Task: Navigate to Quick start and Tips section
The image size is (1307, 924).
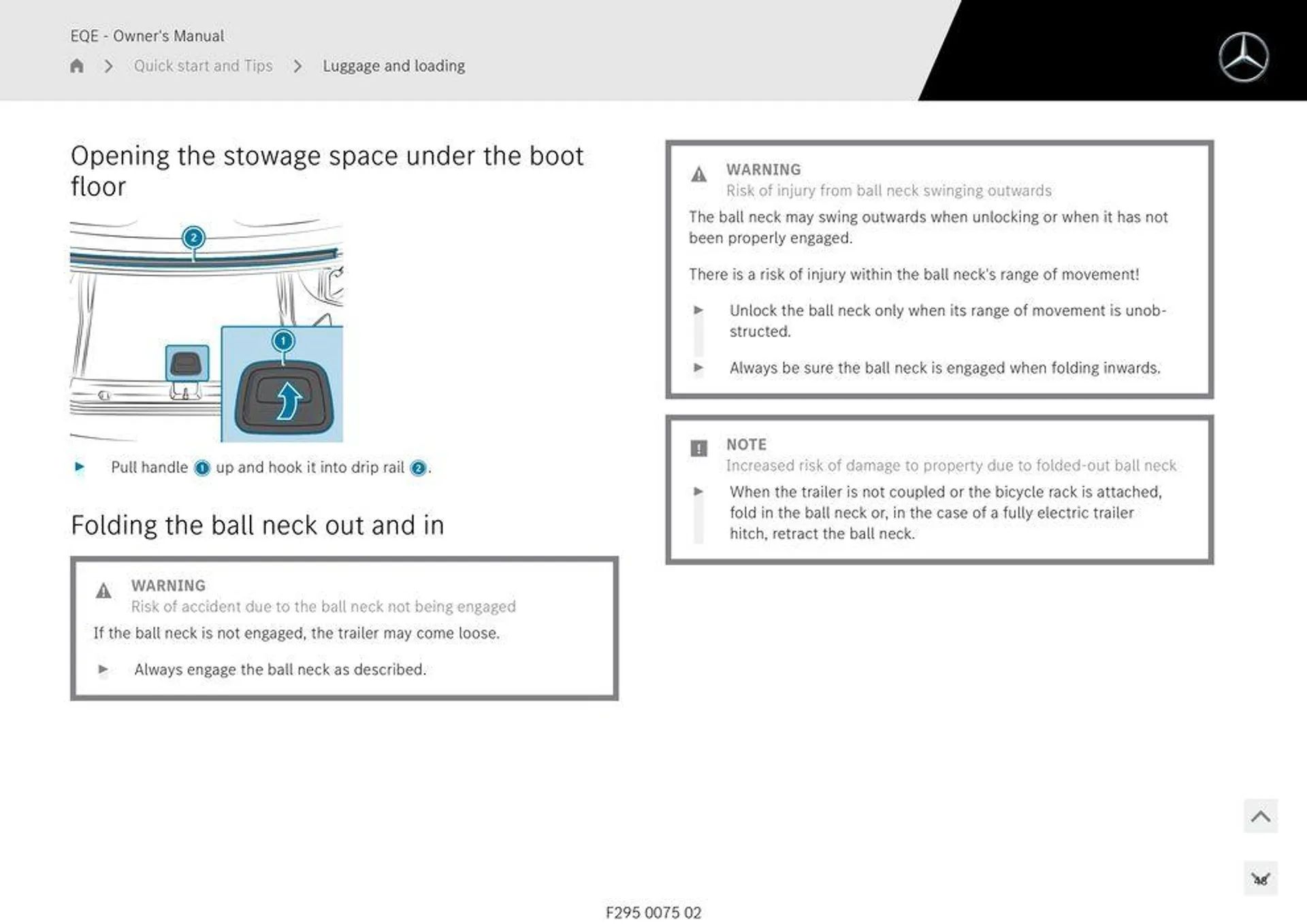Action: click(203, 65)
